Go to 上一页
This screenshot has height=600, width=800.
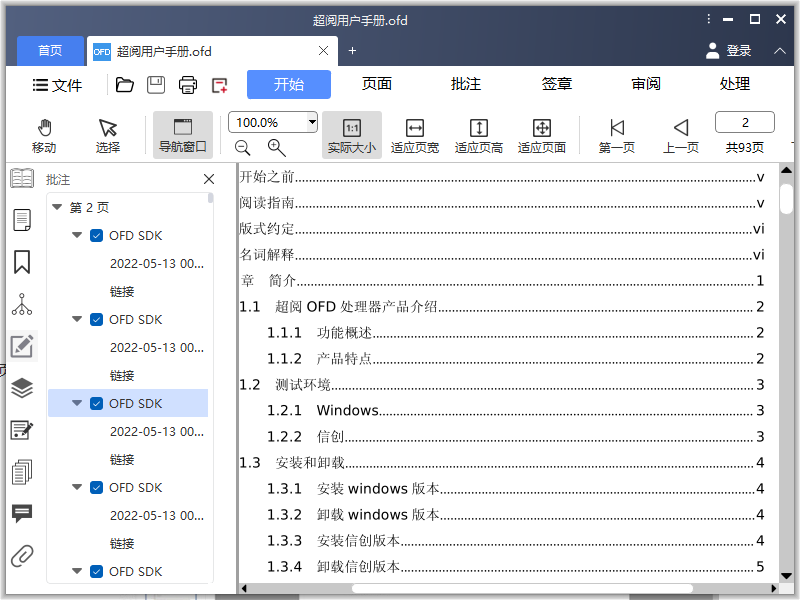click(681, 136)
